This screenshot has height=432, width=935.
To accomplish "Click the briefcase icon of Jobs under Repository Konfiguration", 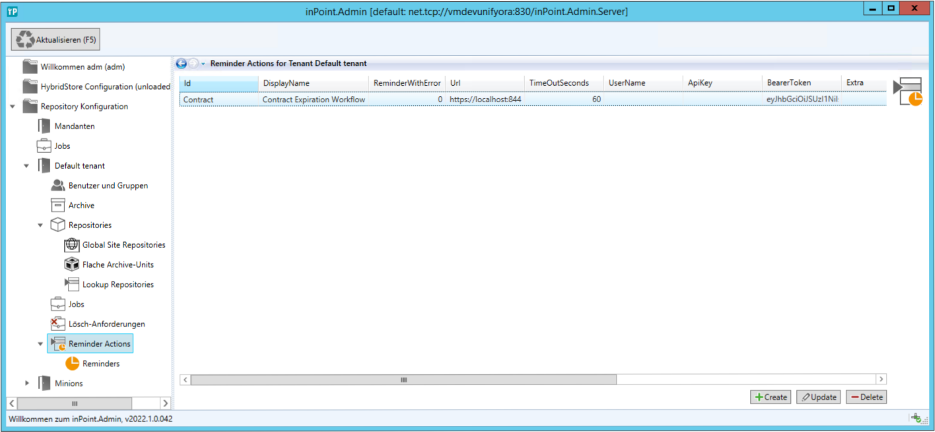I will click(x=44, y=146).
